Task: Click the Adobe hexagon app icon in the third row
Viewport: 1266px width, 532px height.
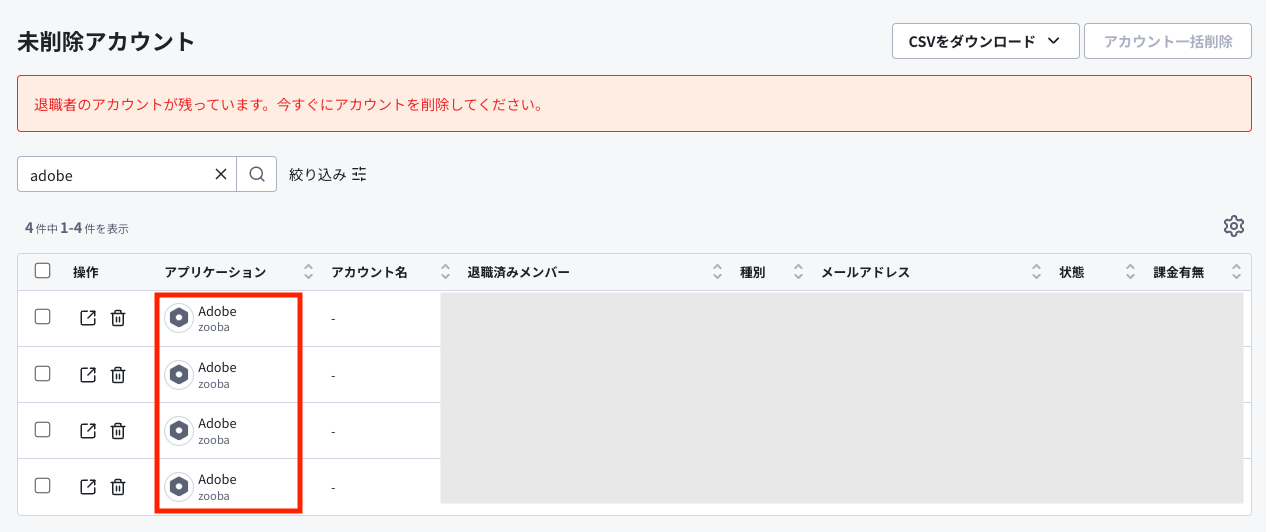Action: pyautogui.click(x=179, y=430)
